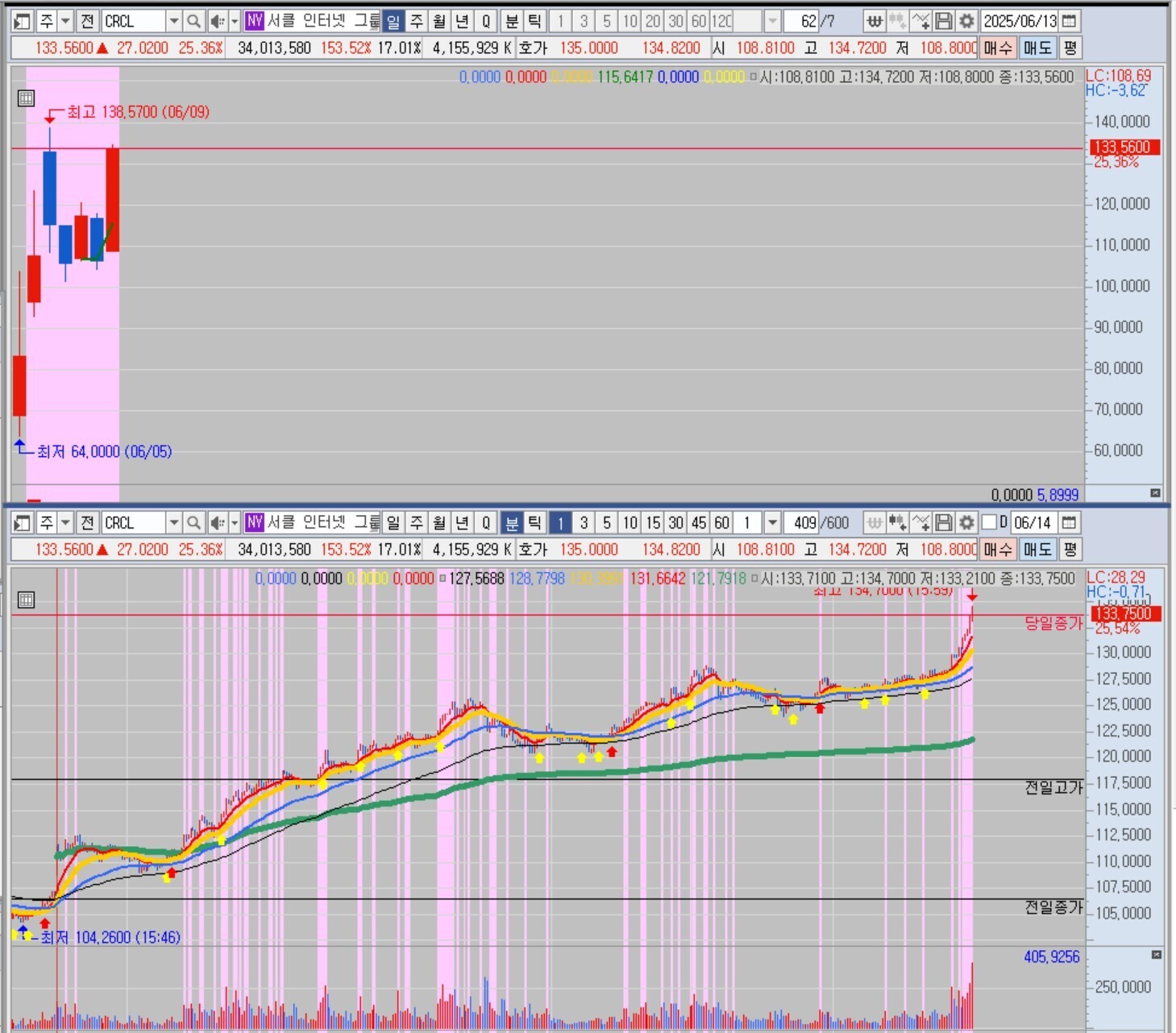The height and width of the screenshot is (1033, 1176).
Task: Click the window layout icon in the top chart toolbar
Action: [x=23, y=21]
